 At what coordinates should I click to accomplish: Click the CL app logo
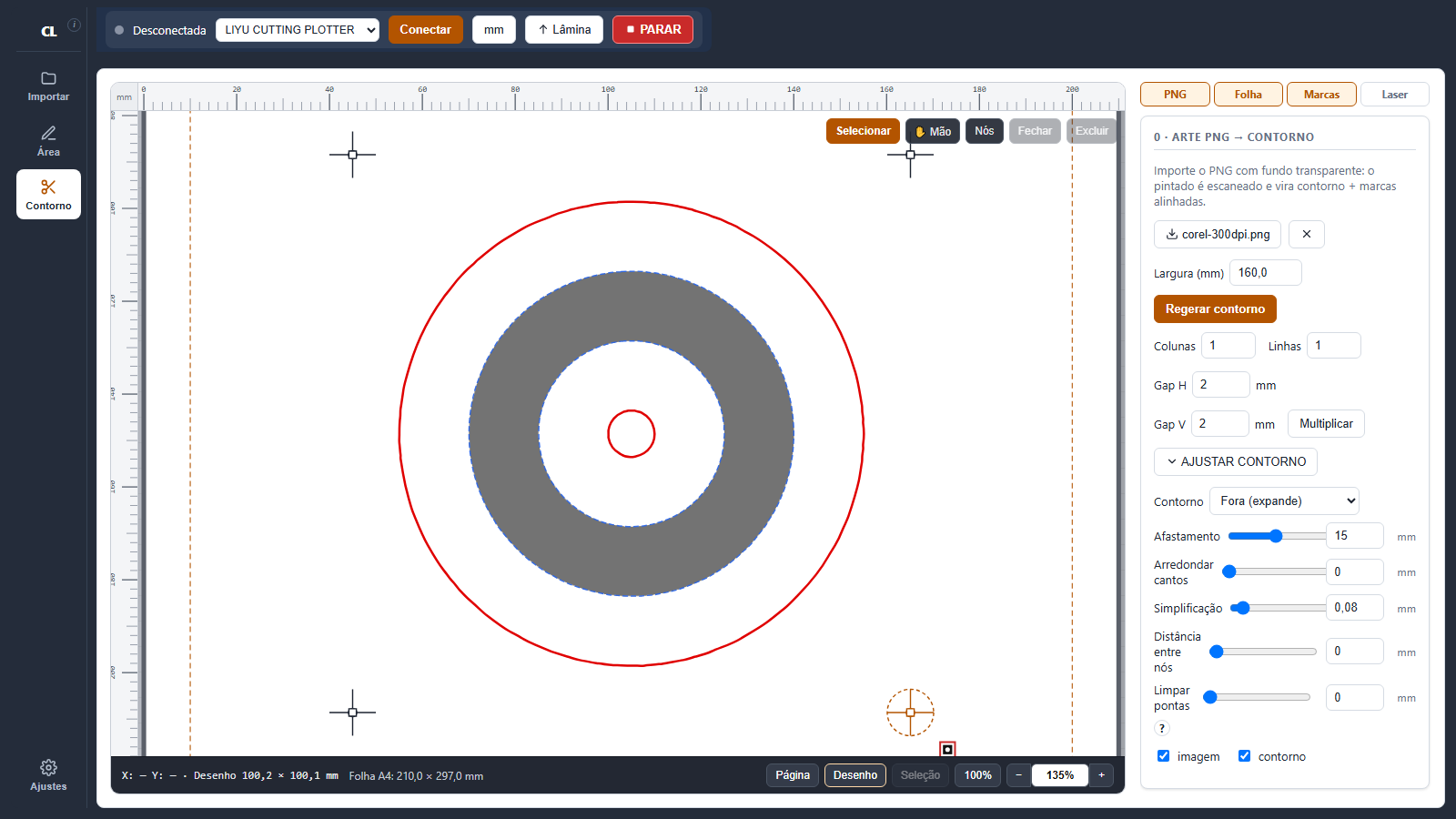point(49,31)
